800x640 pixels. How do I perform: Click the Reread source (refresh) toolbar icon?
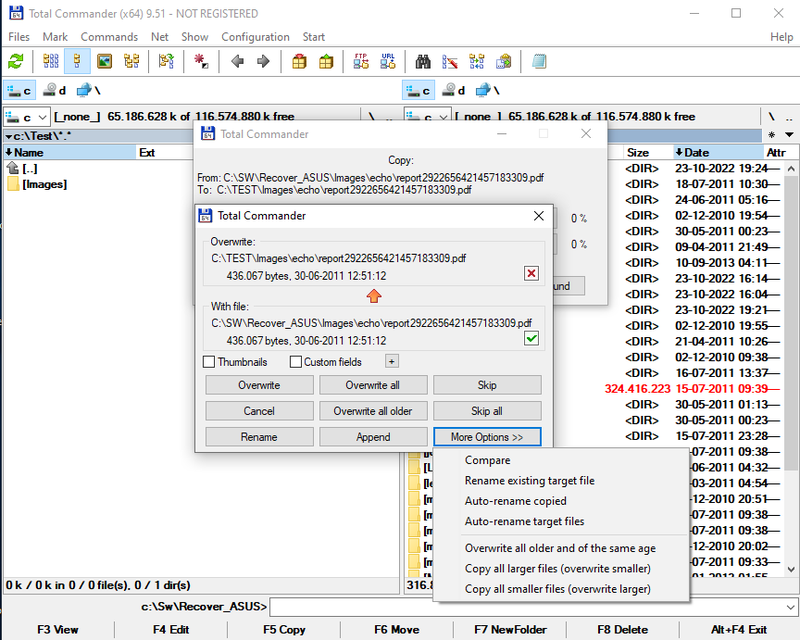click(x=15, y=62)
